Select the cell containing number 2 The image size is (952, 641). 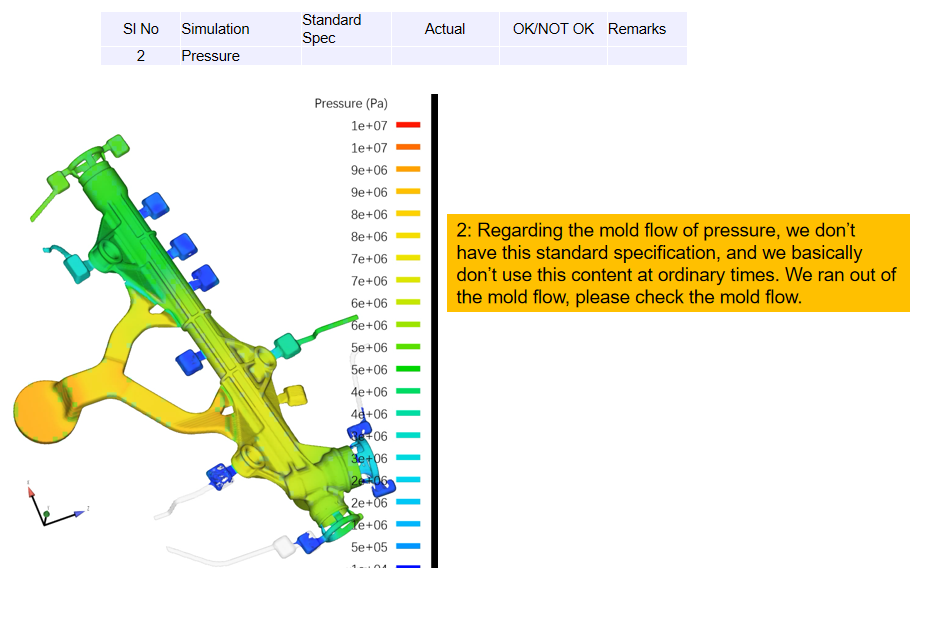point(140,56)
